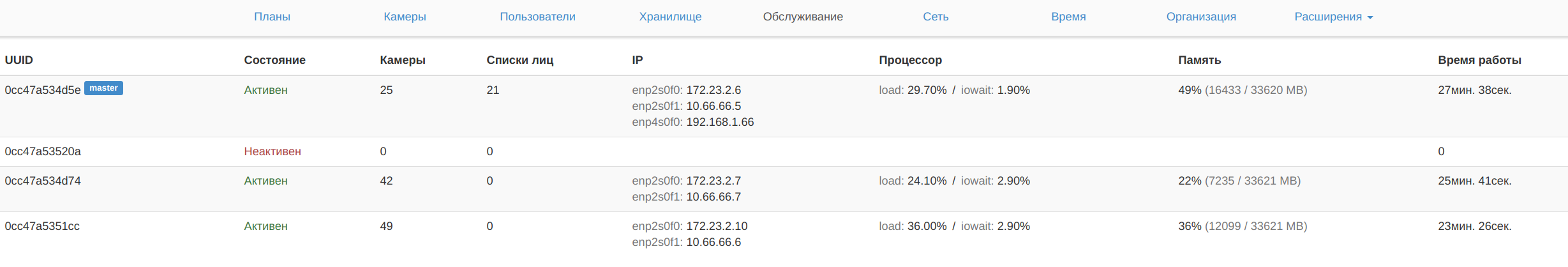1568x267 pixels.
Task: Select the Обслуживание tab
Action: point(803,17)
